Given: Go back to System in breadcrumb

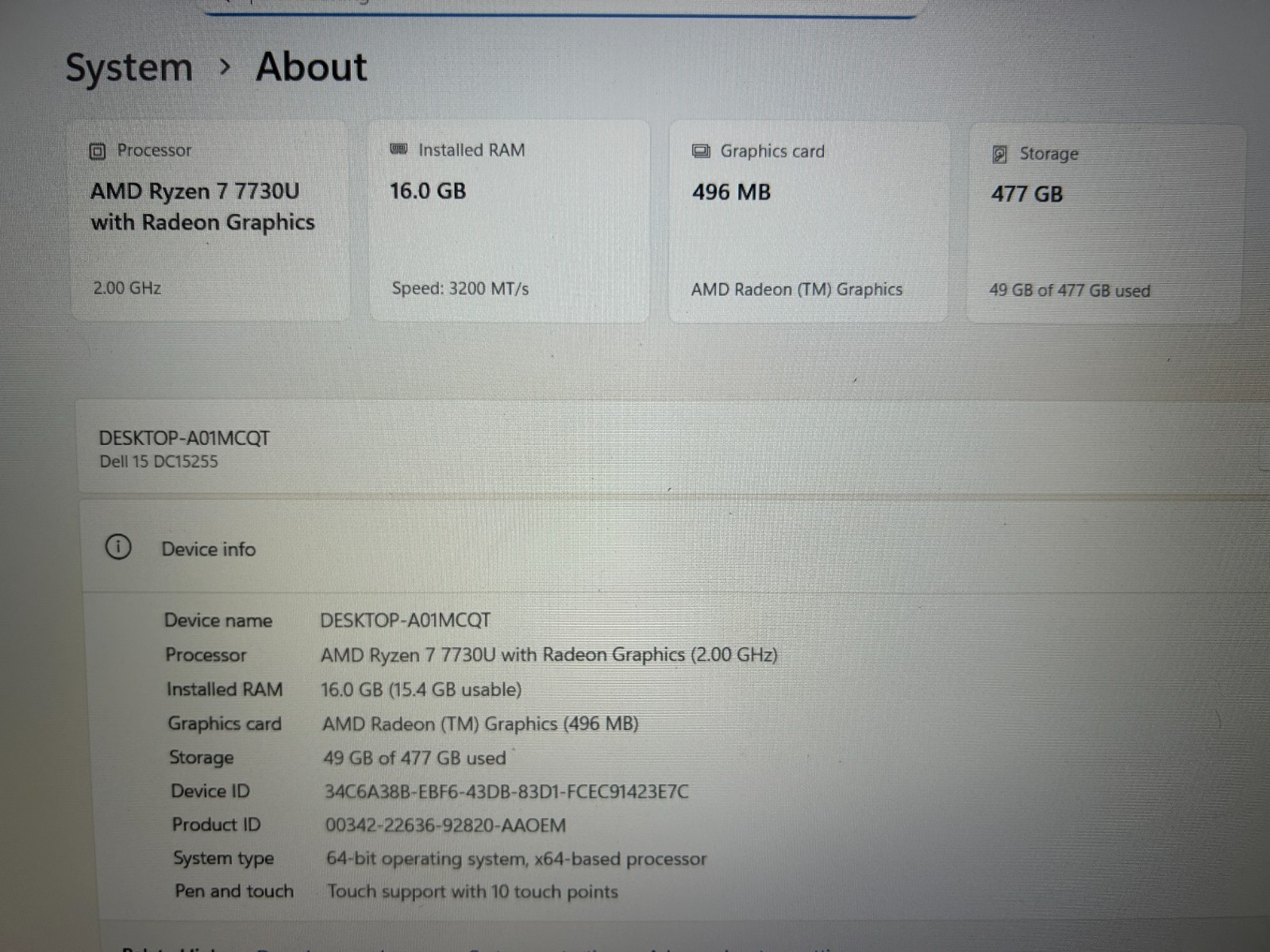Looking at the screenshot, I should [129, 67].
